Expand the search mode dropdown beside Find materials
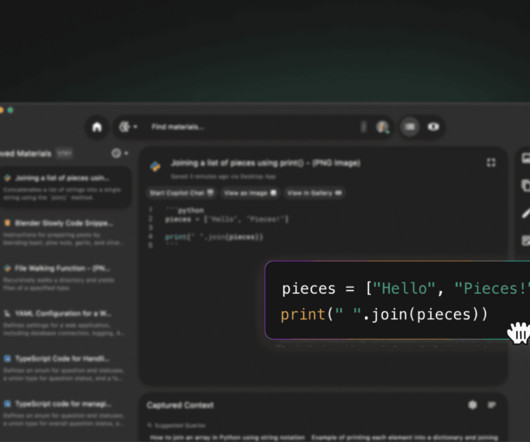Screen dimensions: 530x442 pyautogui.click(x=128, y=127)
